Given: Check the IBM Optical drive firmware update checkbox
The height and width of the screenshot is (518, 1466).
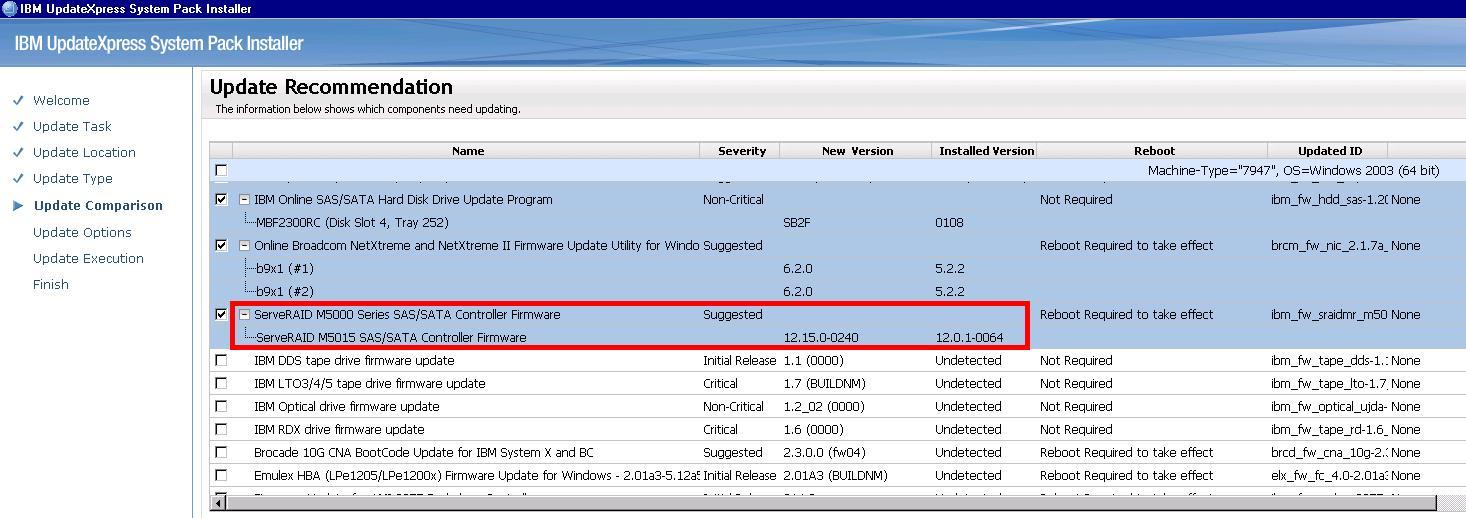Looking at the screenshot, I should point(221,406).
